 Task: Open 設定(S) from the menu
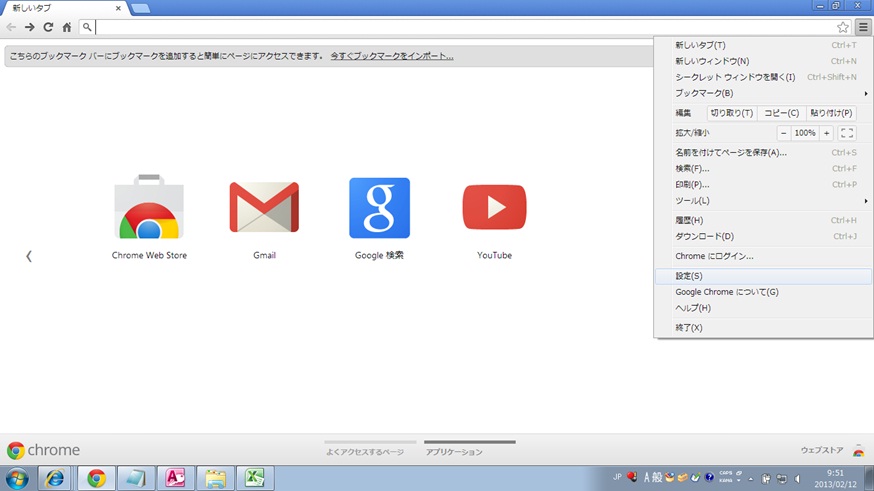coord(764,276)
